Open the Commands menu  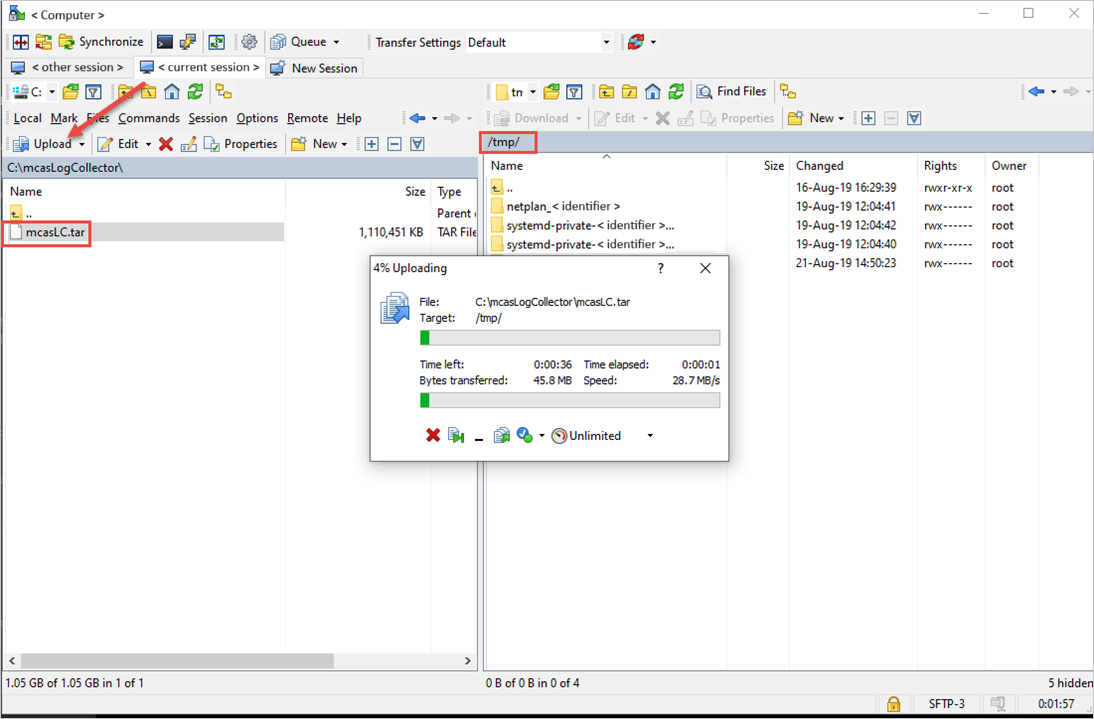pos(148,118)
